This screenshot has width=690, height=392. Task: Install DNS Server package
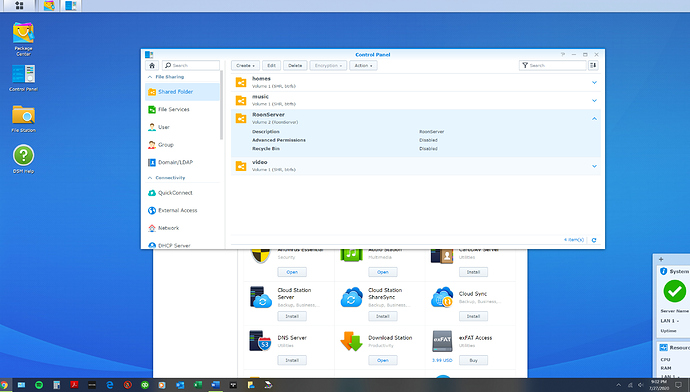pos(292,360)
